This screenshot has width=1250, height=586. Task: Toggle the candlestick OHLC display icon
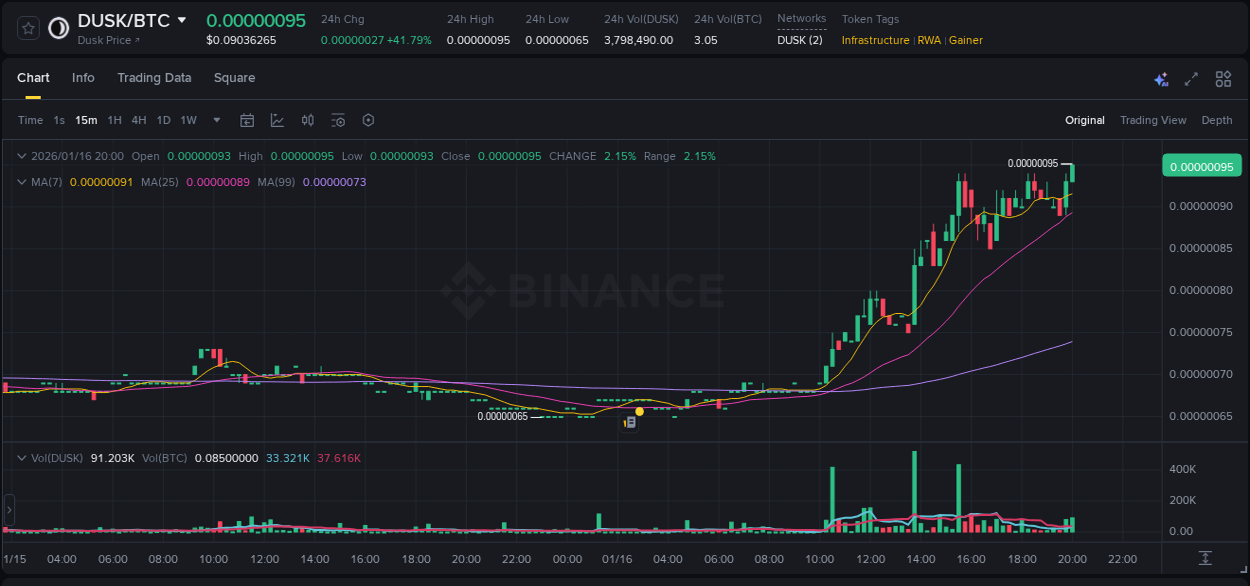[307, 120]
